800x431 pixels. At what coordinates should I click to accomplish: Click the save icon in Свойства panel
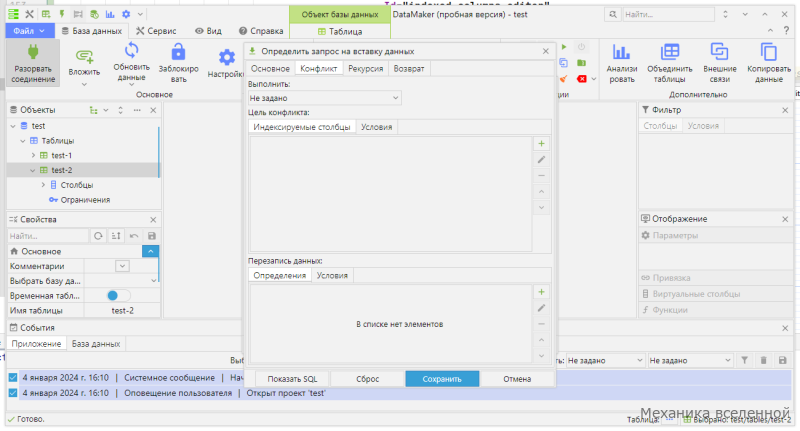(152, 236)
